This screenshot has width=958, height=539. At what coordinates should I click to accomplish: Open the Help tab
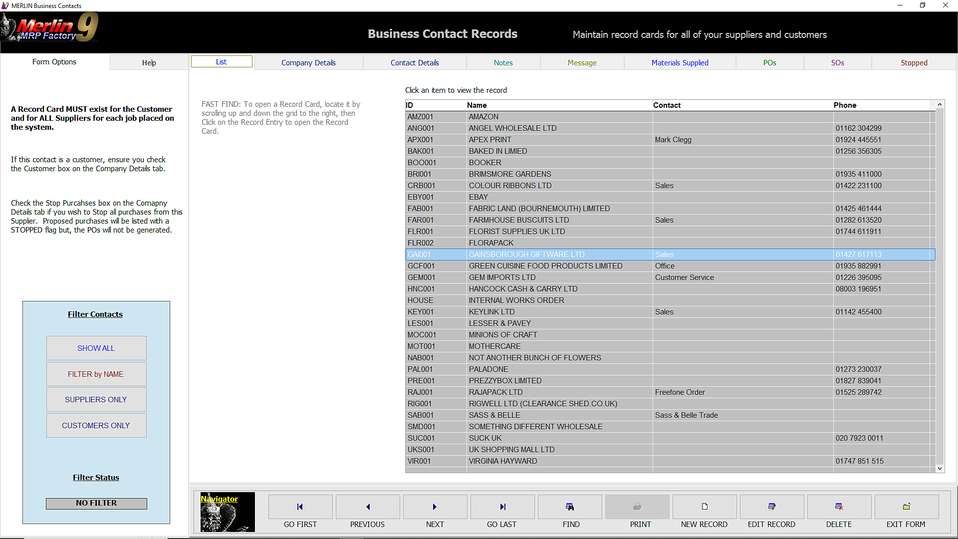pyautogui.click(x=149, y=63)
